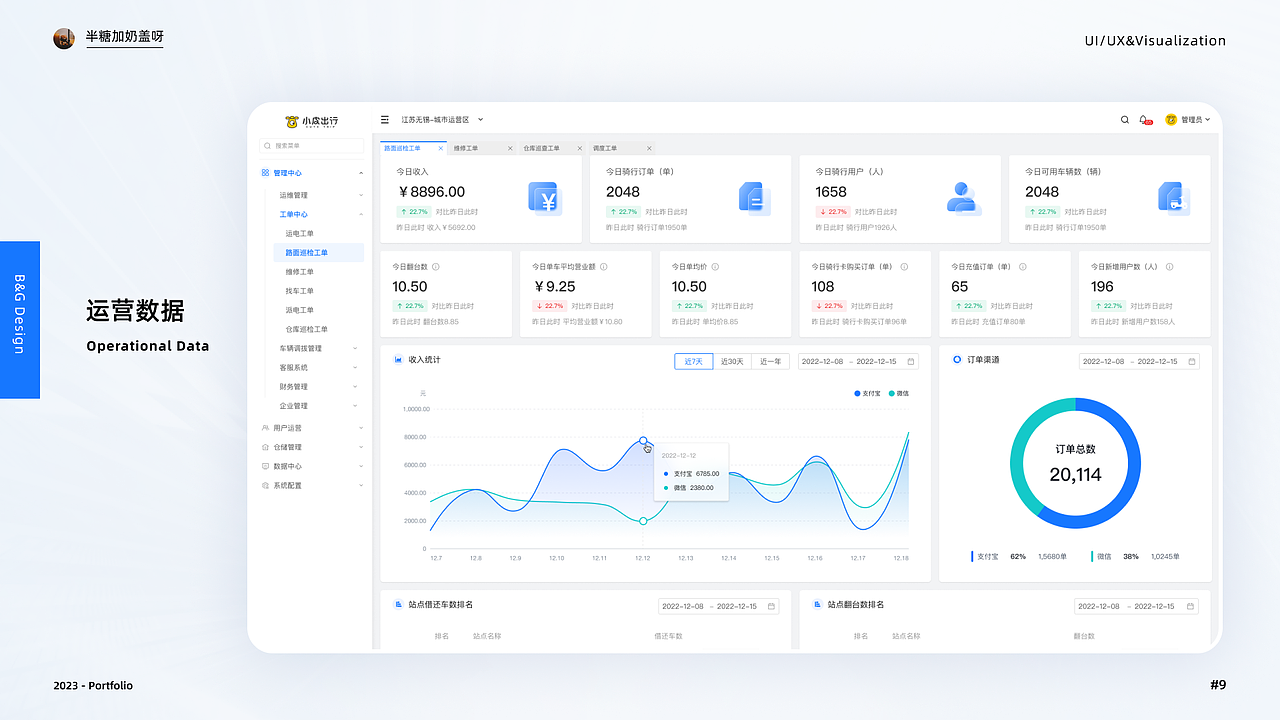Collapse the 工单中心 submenu
Screen dimensions: 1280x720
(361, 214)
